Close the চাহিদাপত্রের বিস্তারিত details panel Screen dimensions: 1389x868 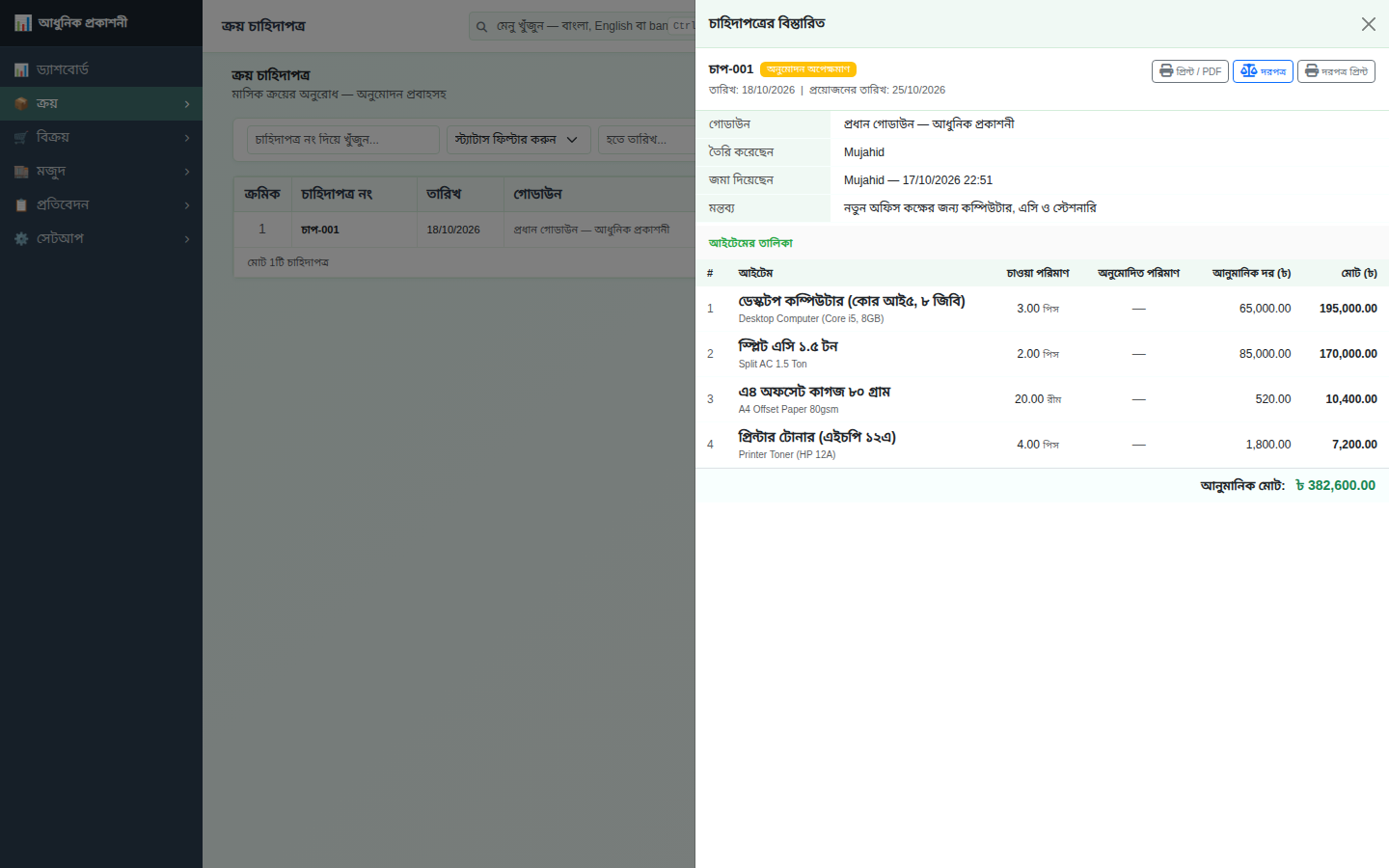tap(1368, 24)
